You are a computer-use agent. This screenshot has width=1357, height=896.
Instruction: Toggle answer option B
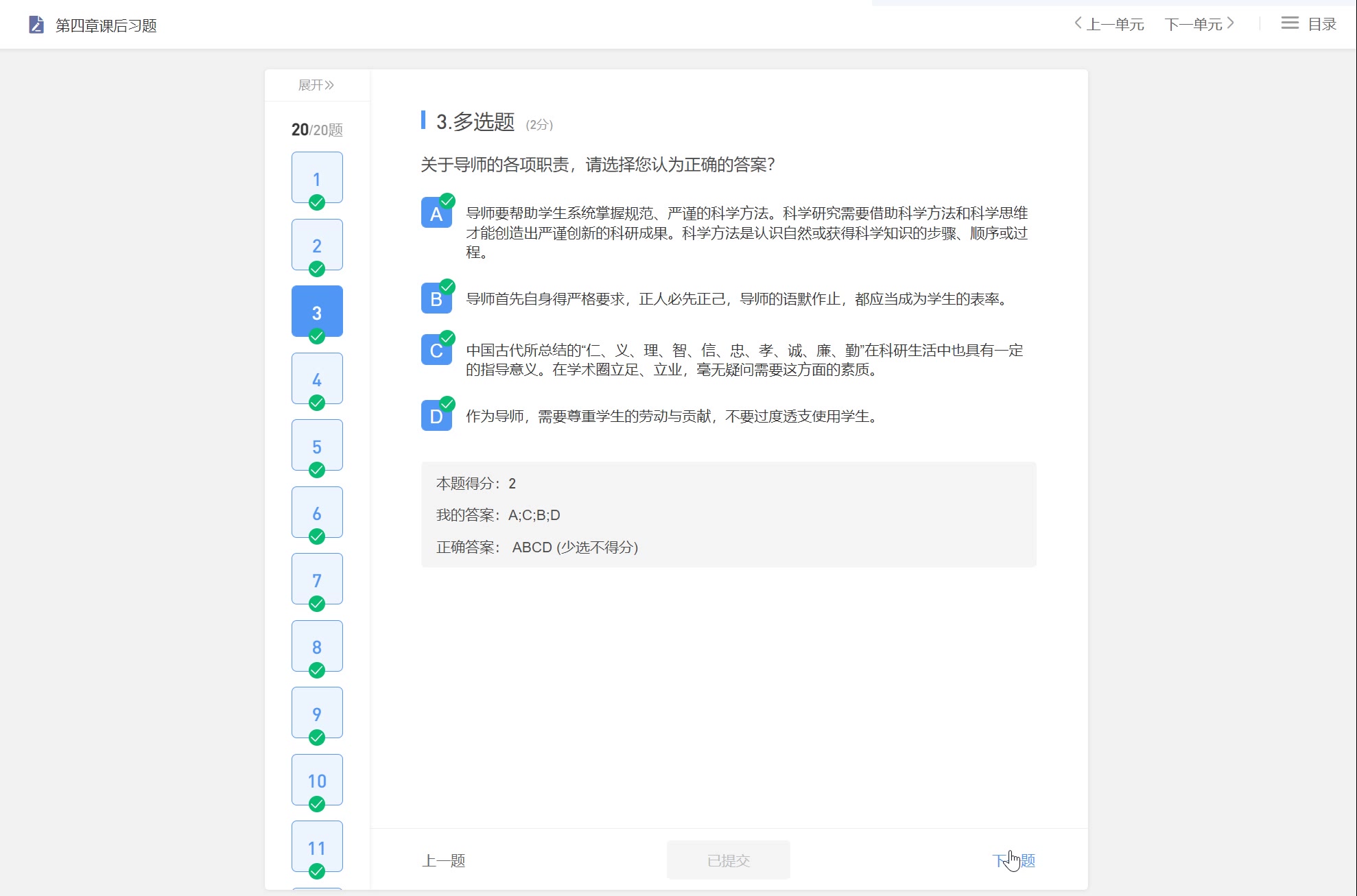pyautogui.click(x=436, y=298)
